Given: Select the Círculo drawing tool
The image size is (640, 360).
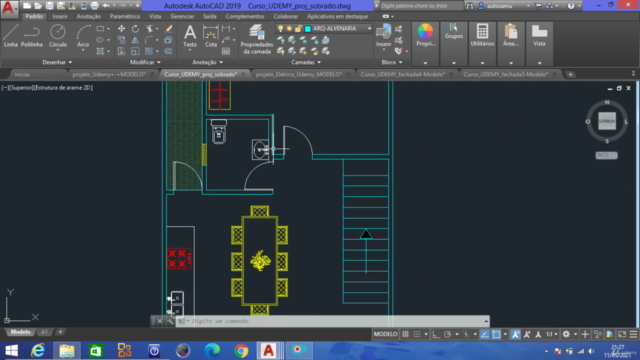Looking at the screenshot, I should (x=58, y=36).
